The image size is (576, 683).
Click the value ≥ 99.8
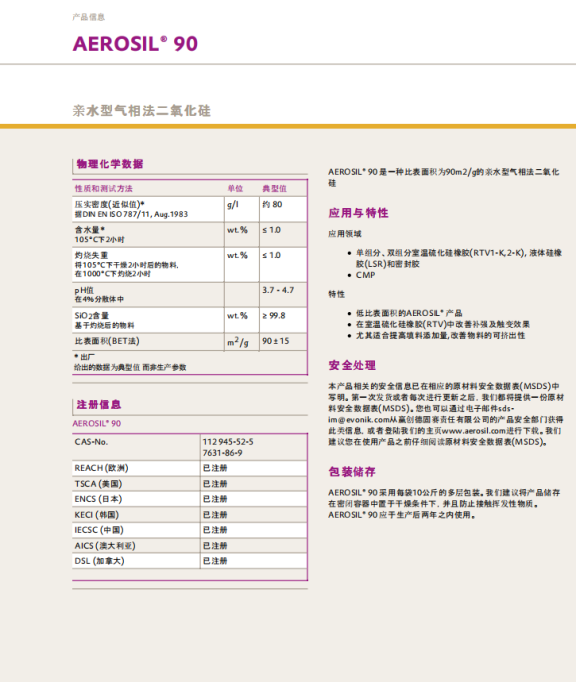274,316
